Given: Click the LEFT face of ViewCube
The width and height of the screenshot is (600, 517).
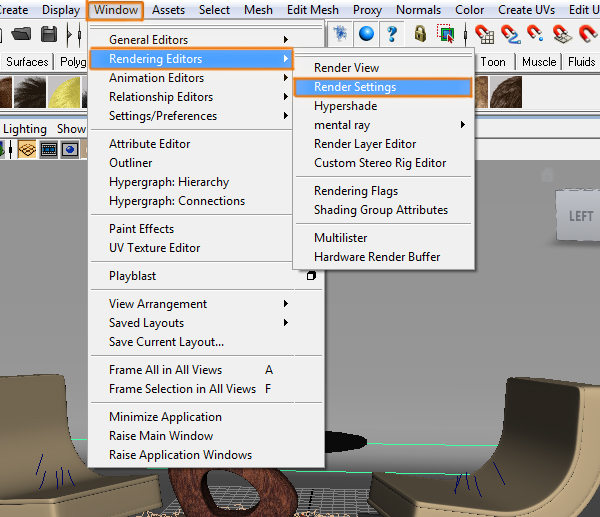Looking at the screenshot, I should (x=580, y=215).
